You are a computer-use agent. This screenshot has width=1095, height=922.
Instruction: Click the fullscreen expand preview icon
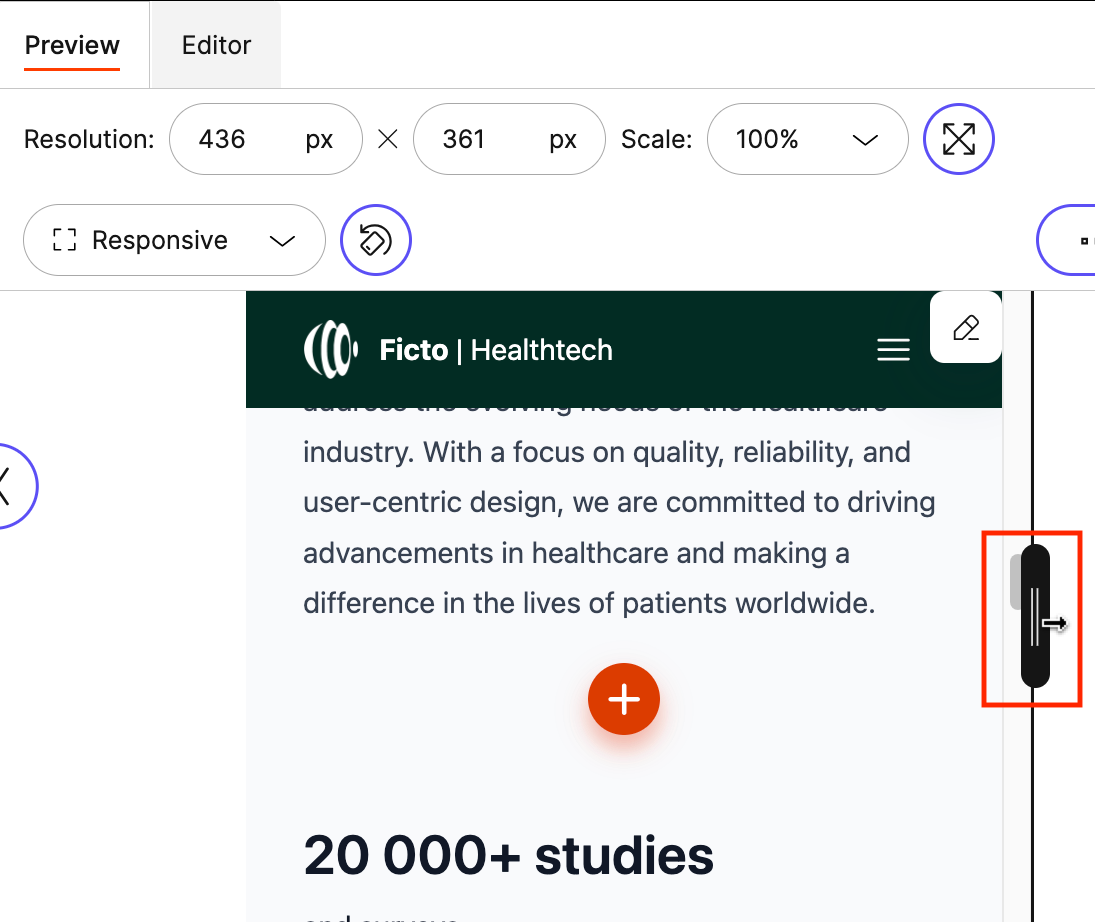point(958,139)
